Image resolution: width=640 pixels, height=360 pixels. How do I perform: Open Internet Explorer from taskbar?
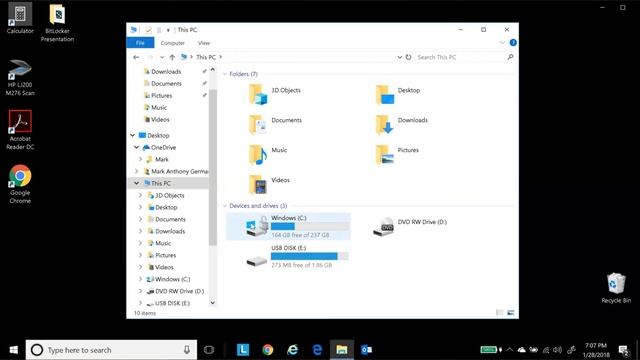click(292, 350)
